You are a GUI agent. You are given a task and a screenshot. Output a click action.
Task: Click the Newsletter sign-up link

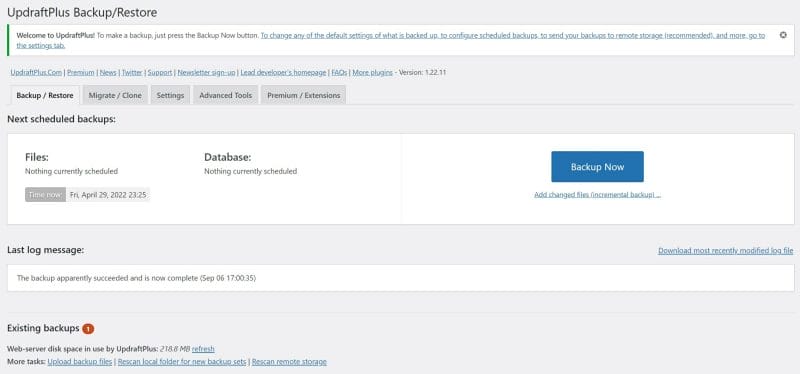[207, 72]
